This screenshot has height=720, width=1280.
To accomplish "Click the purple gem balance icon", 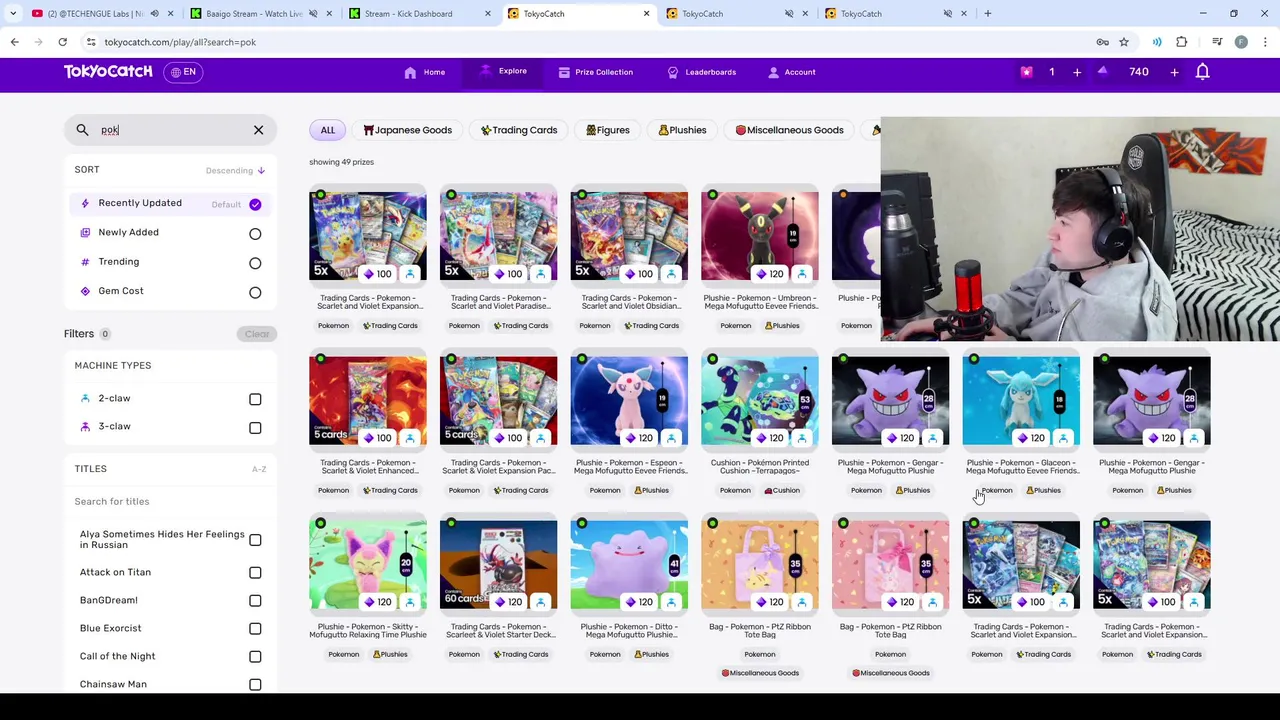I will point(1102,72).
